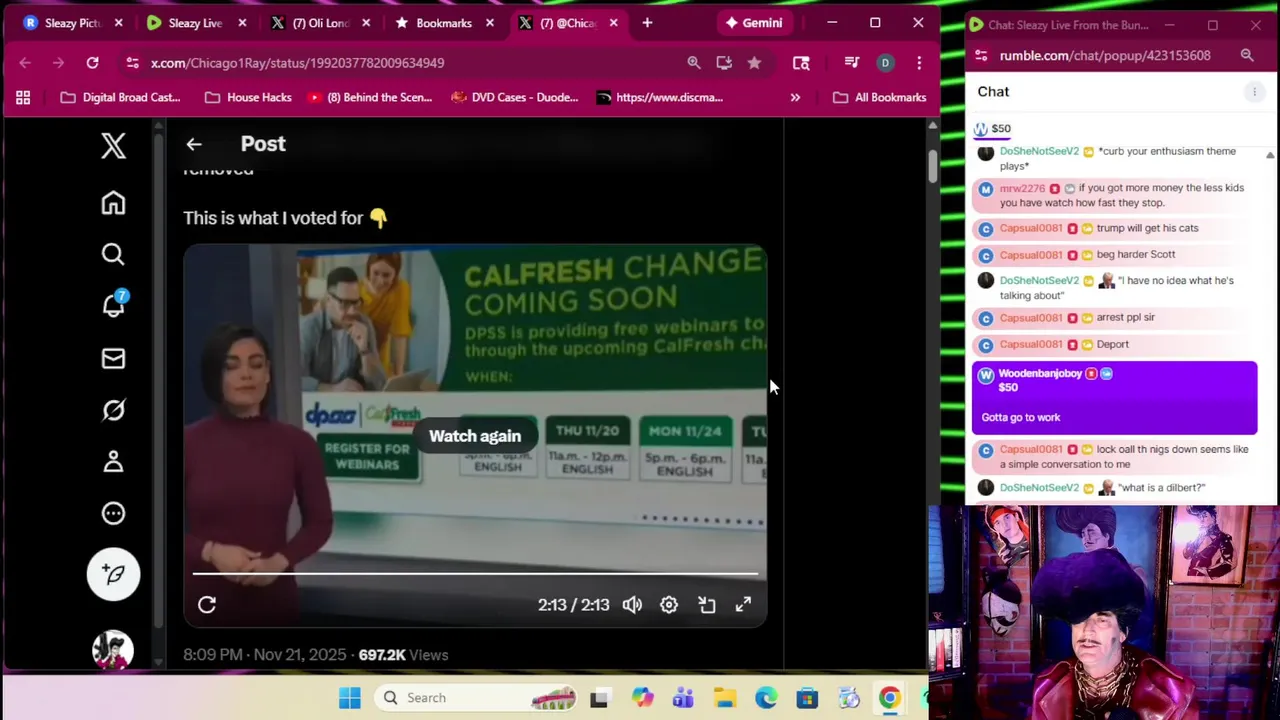Open the media controls icon in Chrome toolbar
This screenshot has height=720, width=1280.
tap(851, 63)
